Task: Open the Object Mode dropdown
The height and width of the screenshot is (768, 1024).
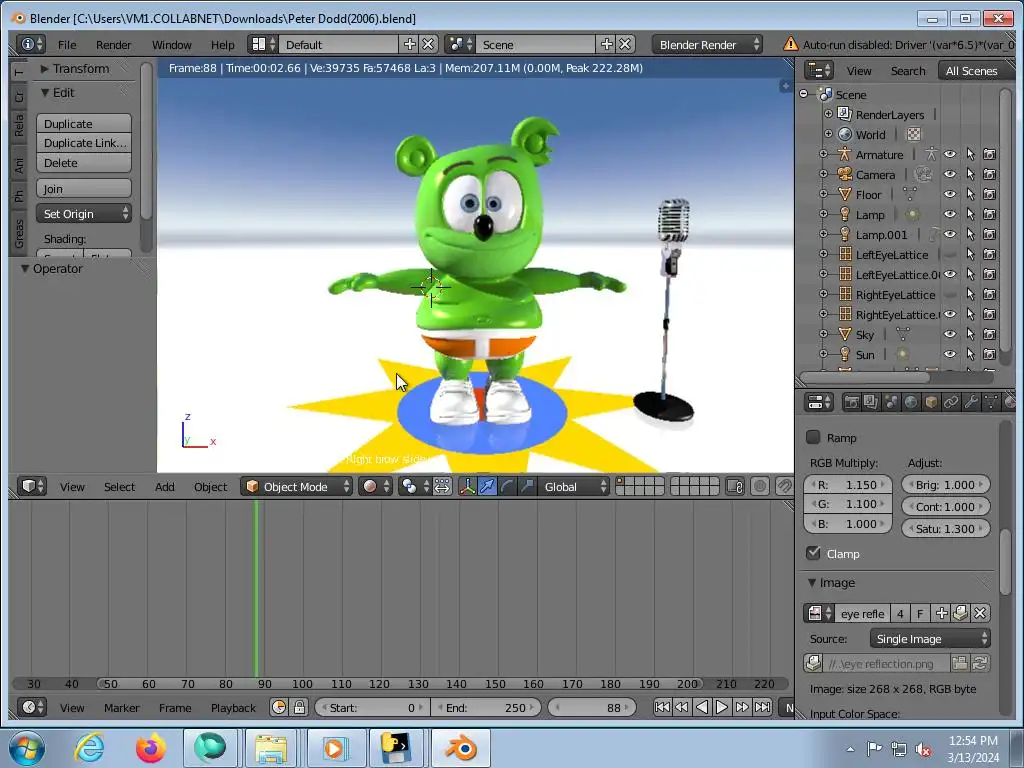Action: (297, 487)
